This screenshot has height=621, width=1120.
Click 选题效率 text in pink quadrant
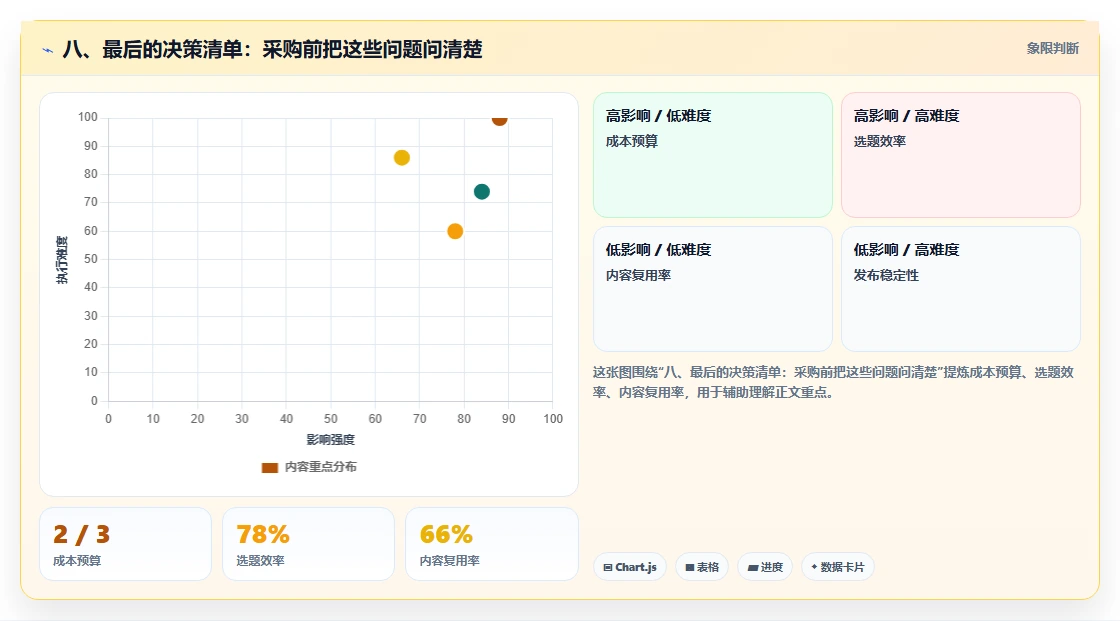880,141
